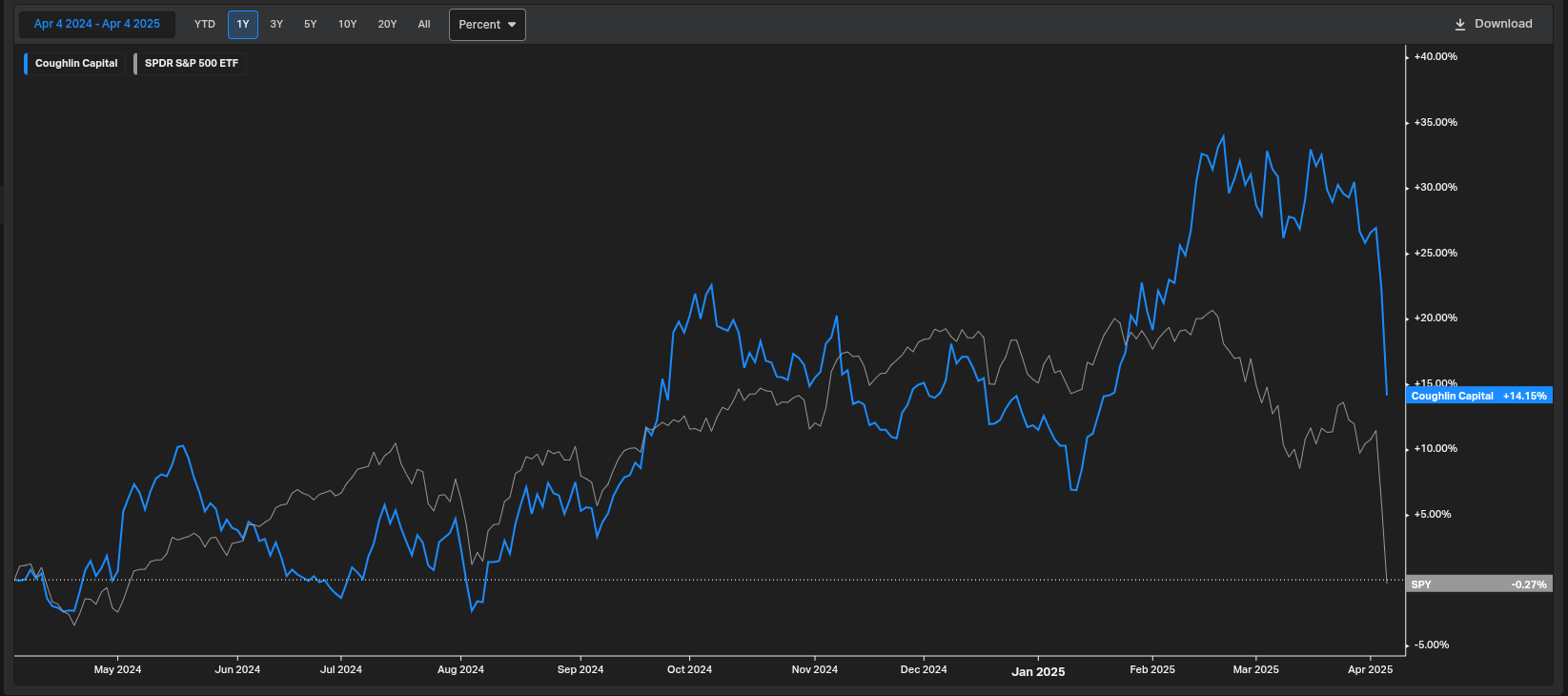Click the +30.00% axis label

click(x=1436, y=188)
